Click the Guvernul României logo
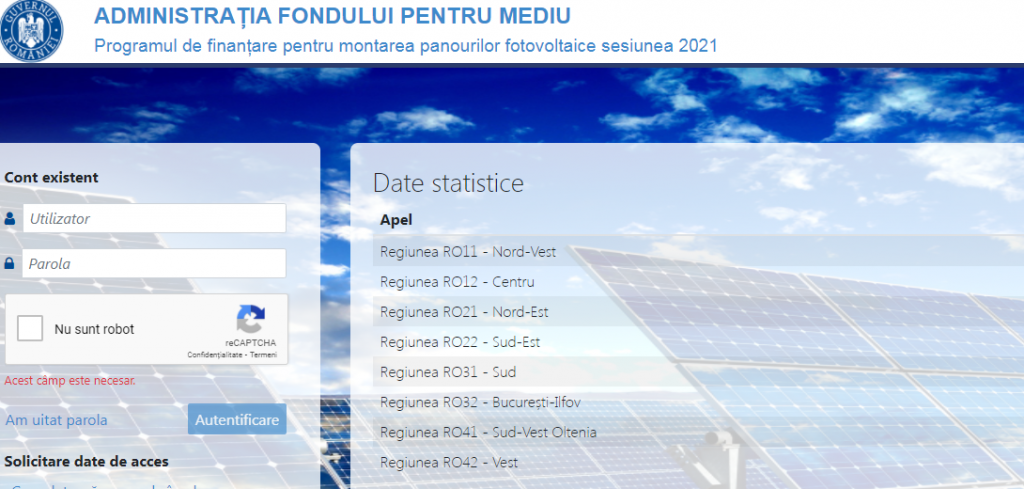The height and width of the screenshot is (489, 1024). tap(32, 31)
